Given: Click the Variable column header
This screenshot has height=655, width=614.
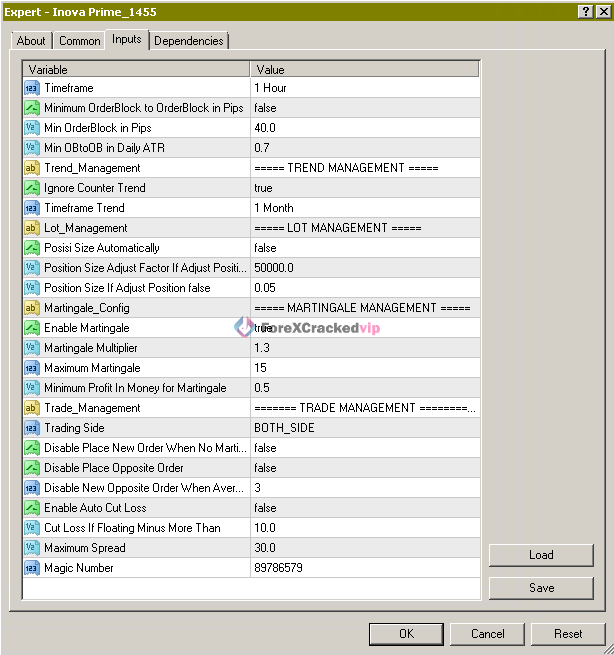Looking at the screenshot, I should 136,70.
